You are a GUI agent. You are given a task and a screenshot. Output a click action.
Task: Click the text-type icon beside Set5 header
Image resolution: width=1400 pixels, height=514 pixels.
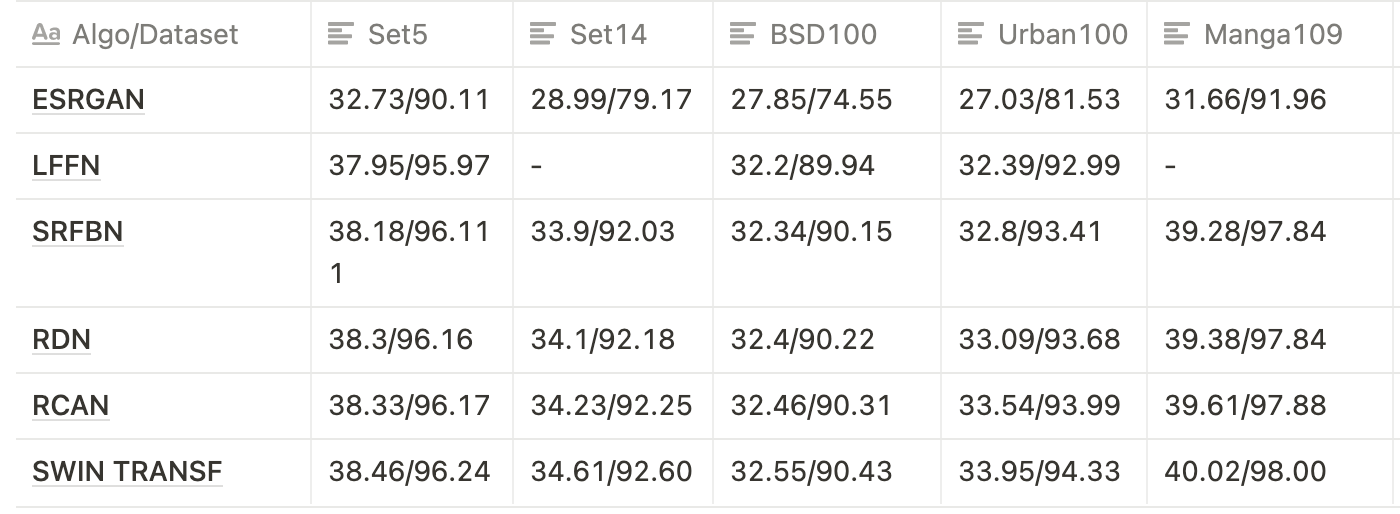click(341, 34)
